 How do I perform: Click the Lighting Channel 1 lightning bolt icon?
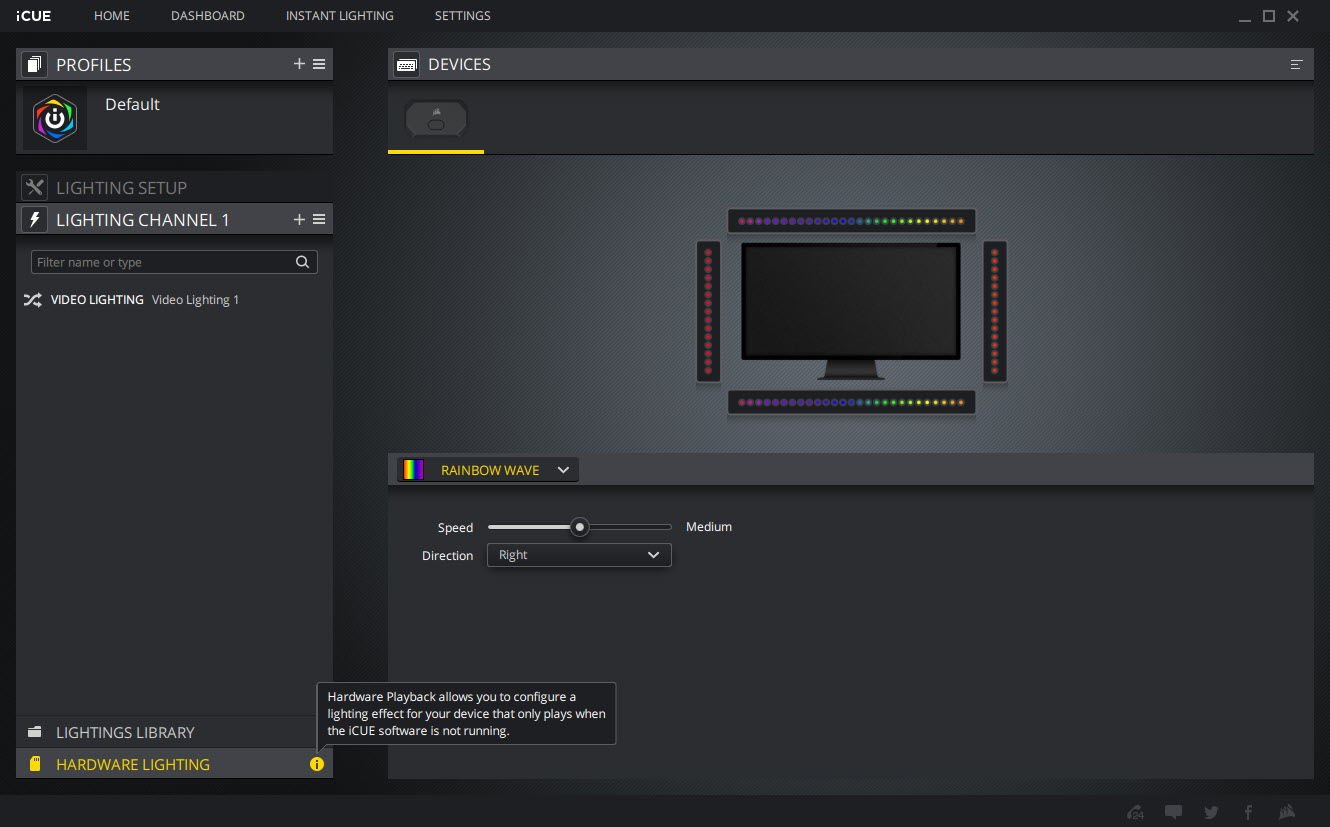coord(35,219)
